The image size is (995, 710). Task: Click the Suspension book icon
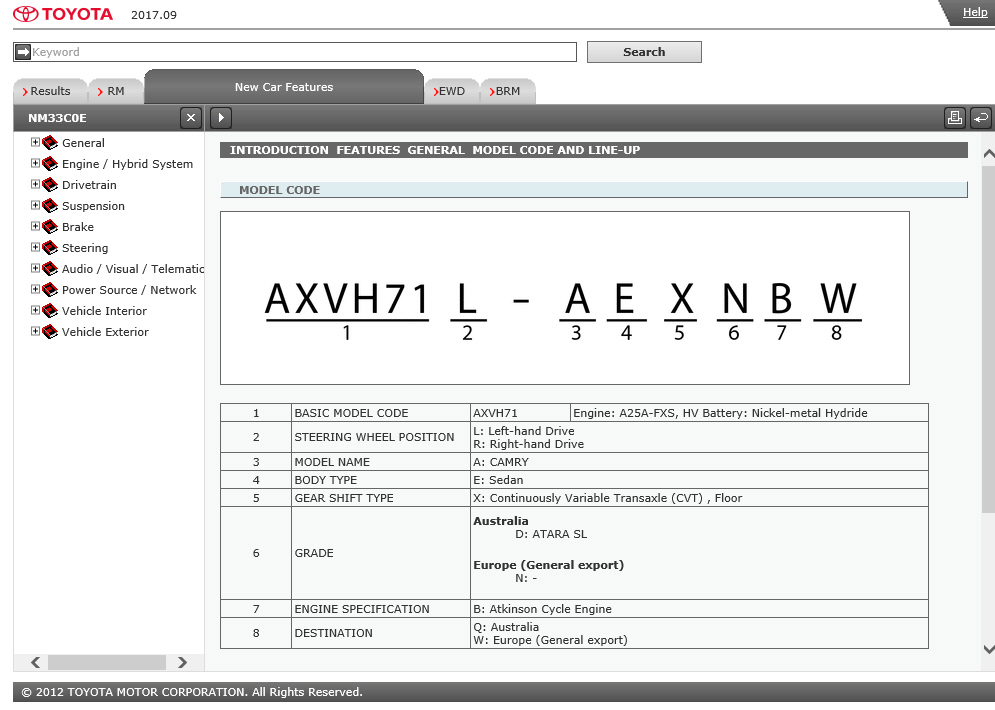50,206
